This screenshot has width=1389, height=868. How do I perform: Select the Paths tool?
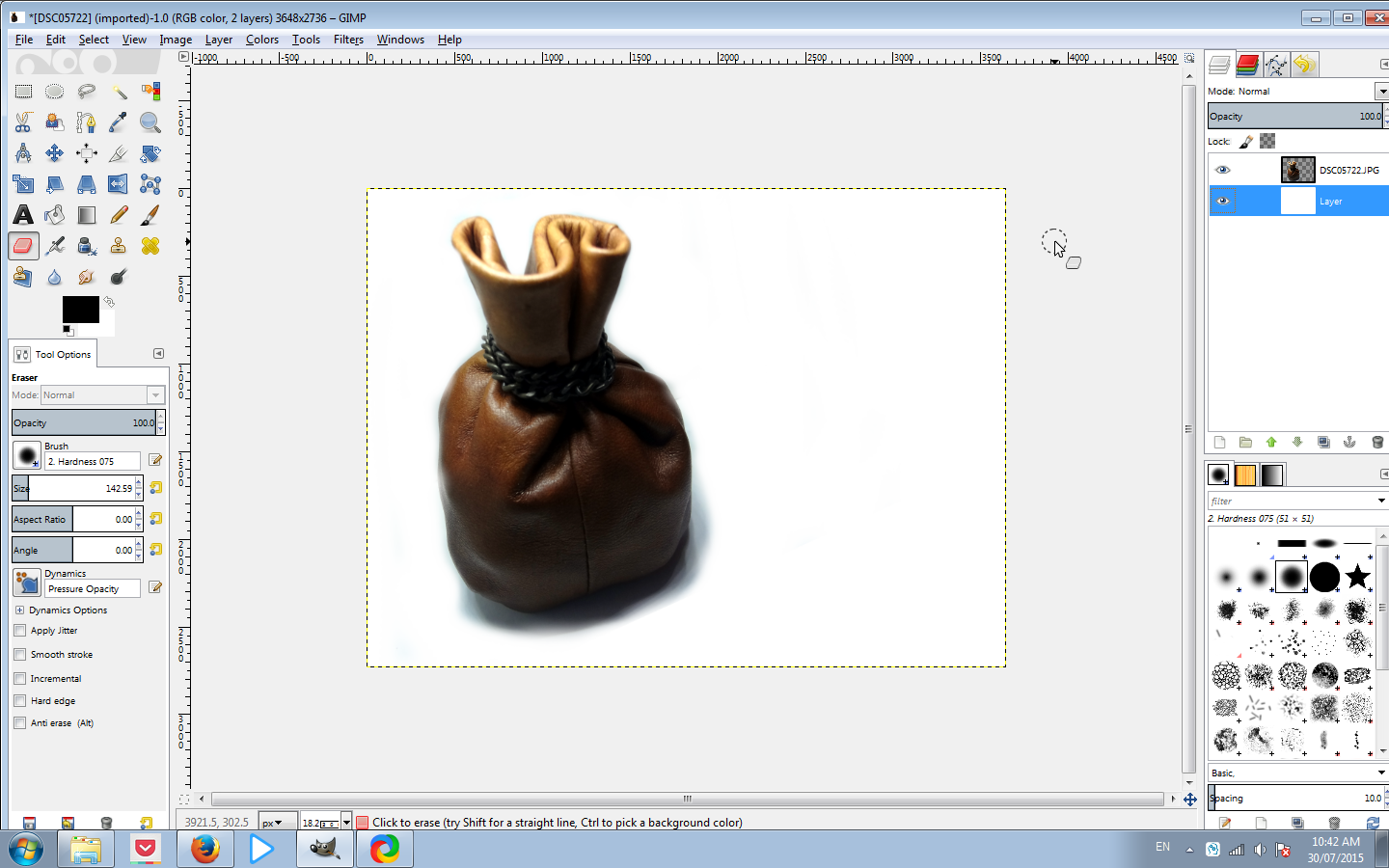[x=87, y=122]
